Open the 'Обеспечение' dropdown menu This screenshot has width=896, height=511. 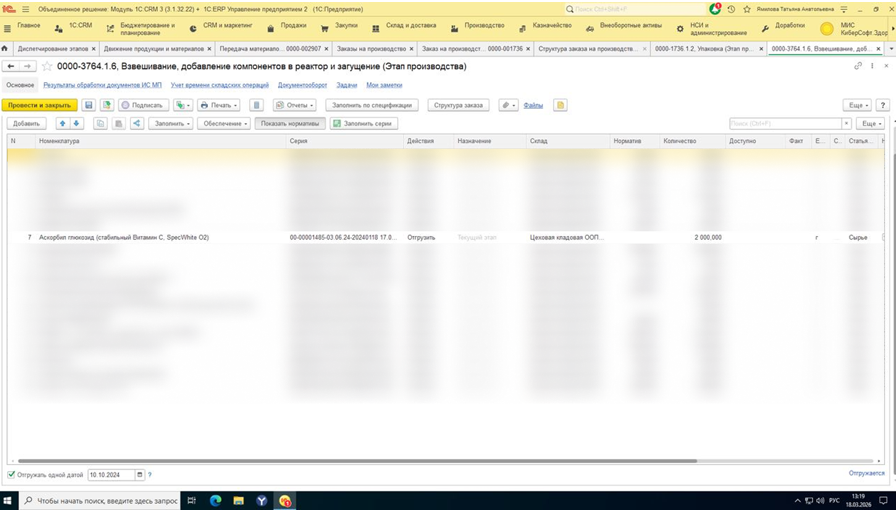pyautogui.click(x=223, y=124)
